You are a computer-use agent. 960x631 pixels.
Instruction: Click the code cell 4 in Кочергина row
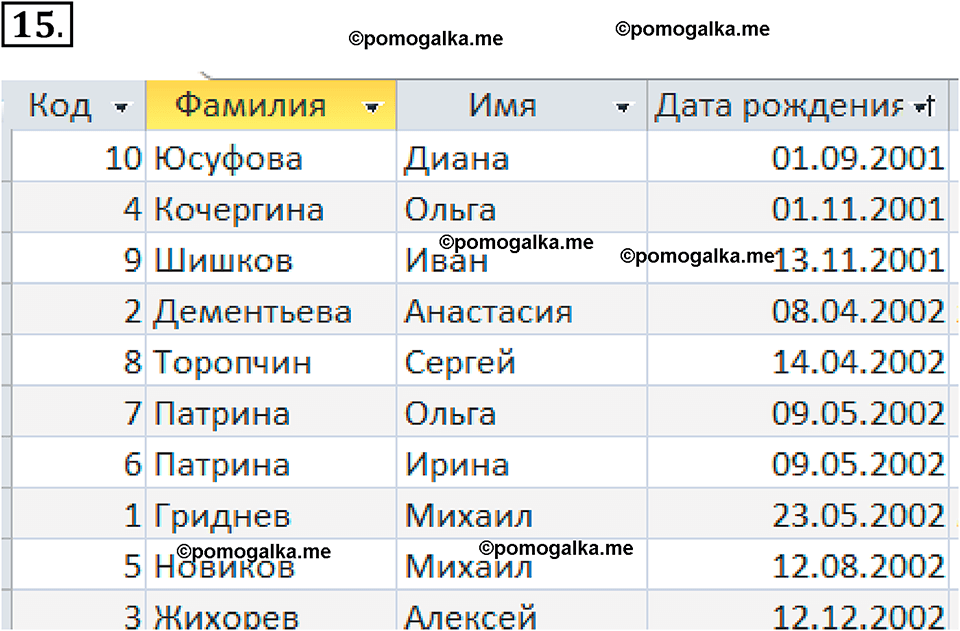[78, 207]
